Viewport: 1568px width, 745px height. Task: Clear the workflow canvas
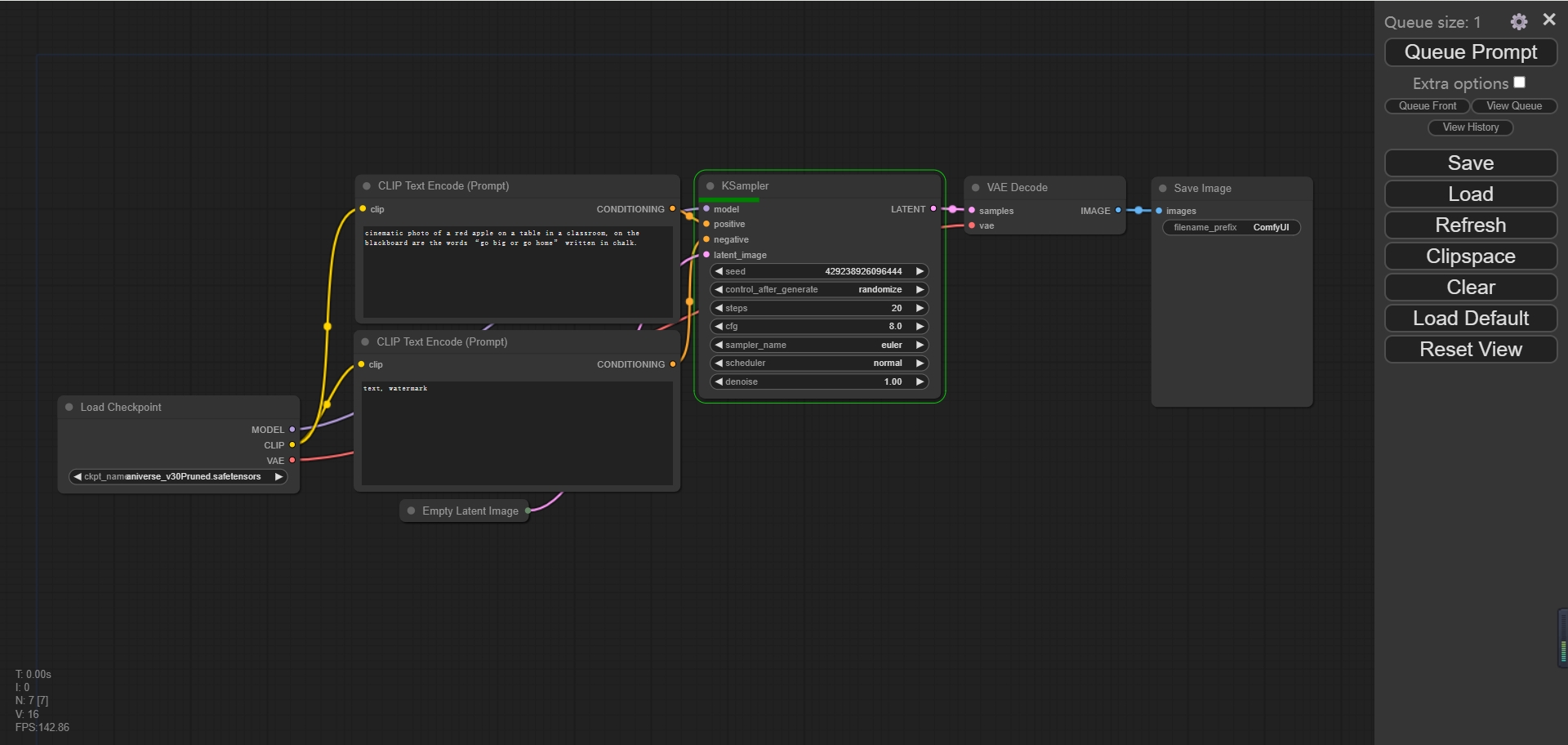tap(1471, 288)
